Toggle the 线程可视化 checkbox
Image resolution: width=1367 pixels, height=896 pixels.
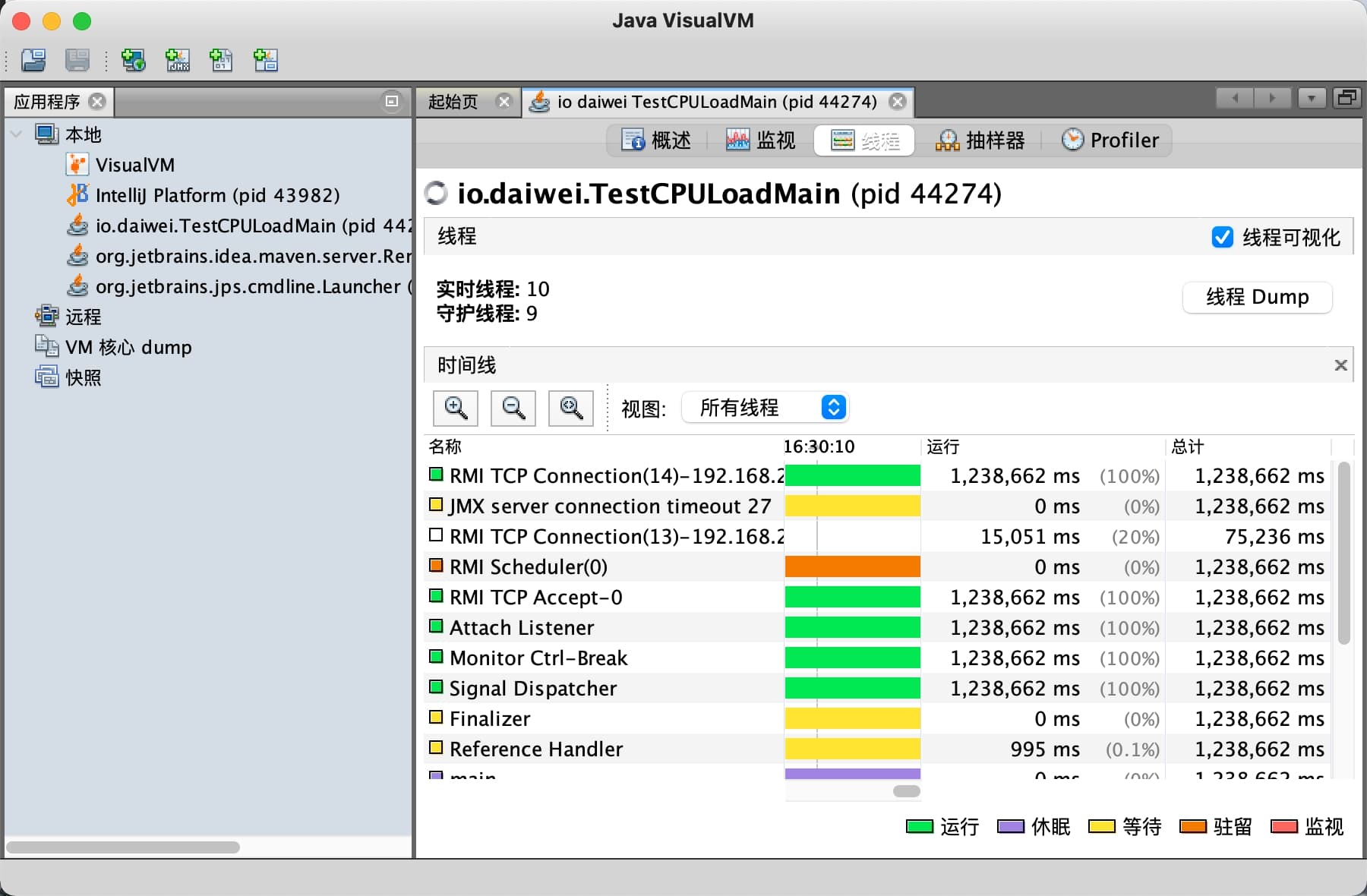(x=1222, y=237)
